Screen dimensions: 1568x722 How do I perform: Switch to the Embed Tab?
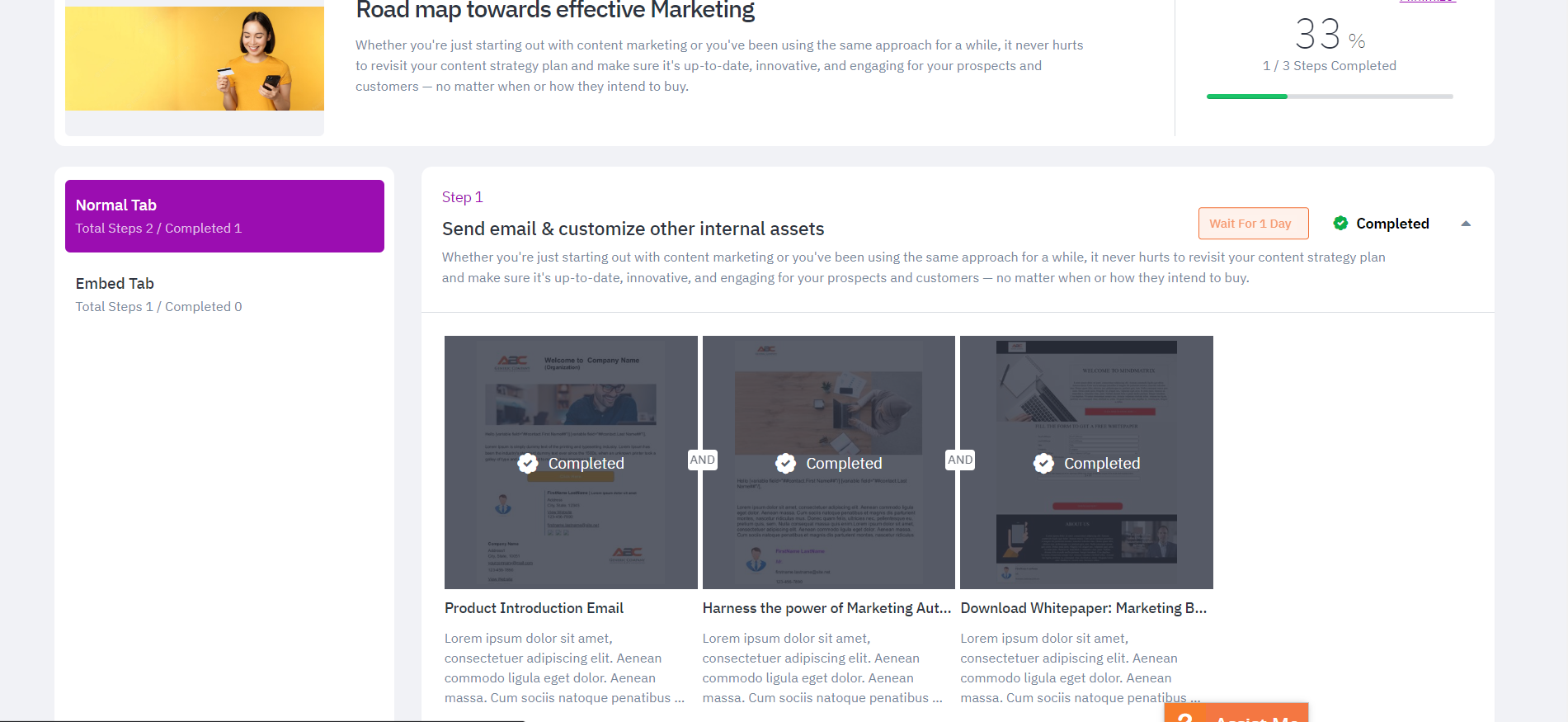[x=224, y=295]
